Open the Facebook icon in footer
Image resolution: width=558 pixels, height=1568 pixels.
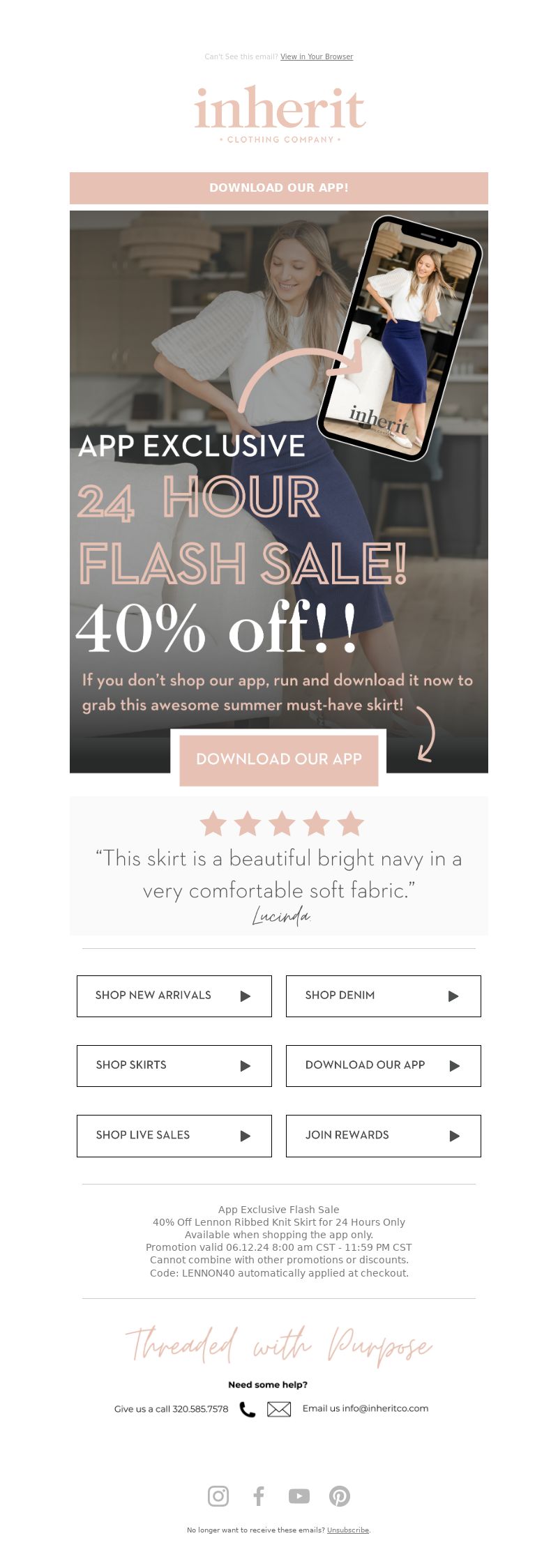pos(259,1495)
